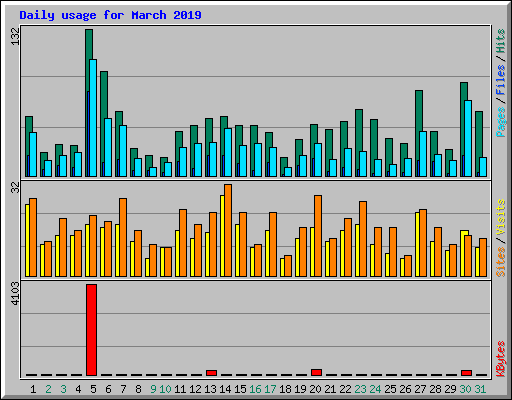Click day label 7 on the axis
This screenshot has width=512, height=400.
(123, 389)
